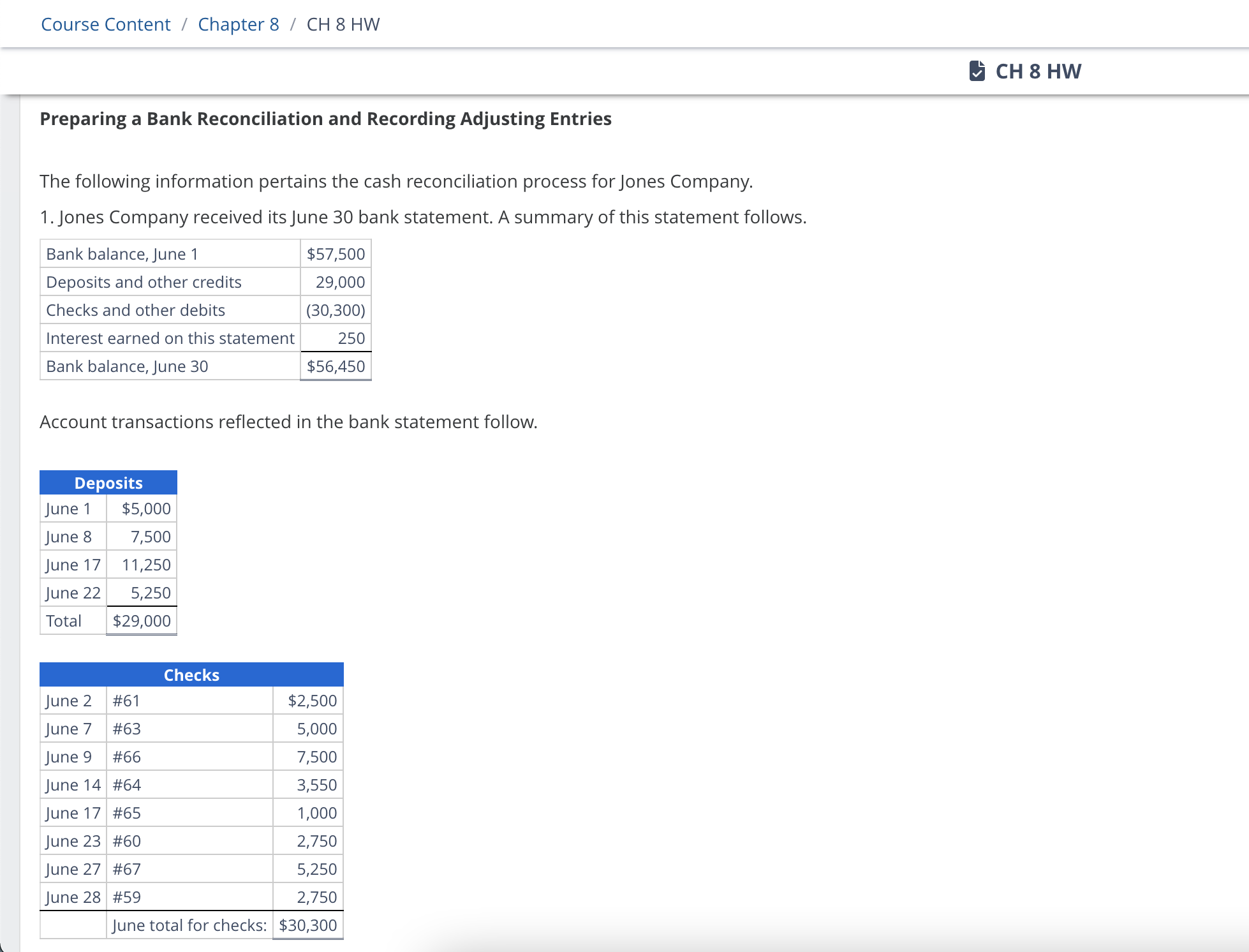
Task: Click the assignment heading about Bank Reconciliation
Action: point(325,119)
